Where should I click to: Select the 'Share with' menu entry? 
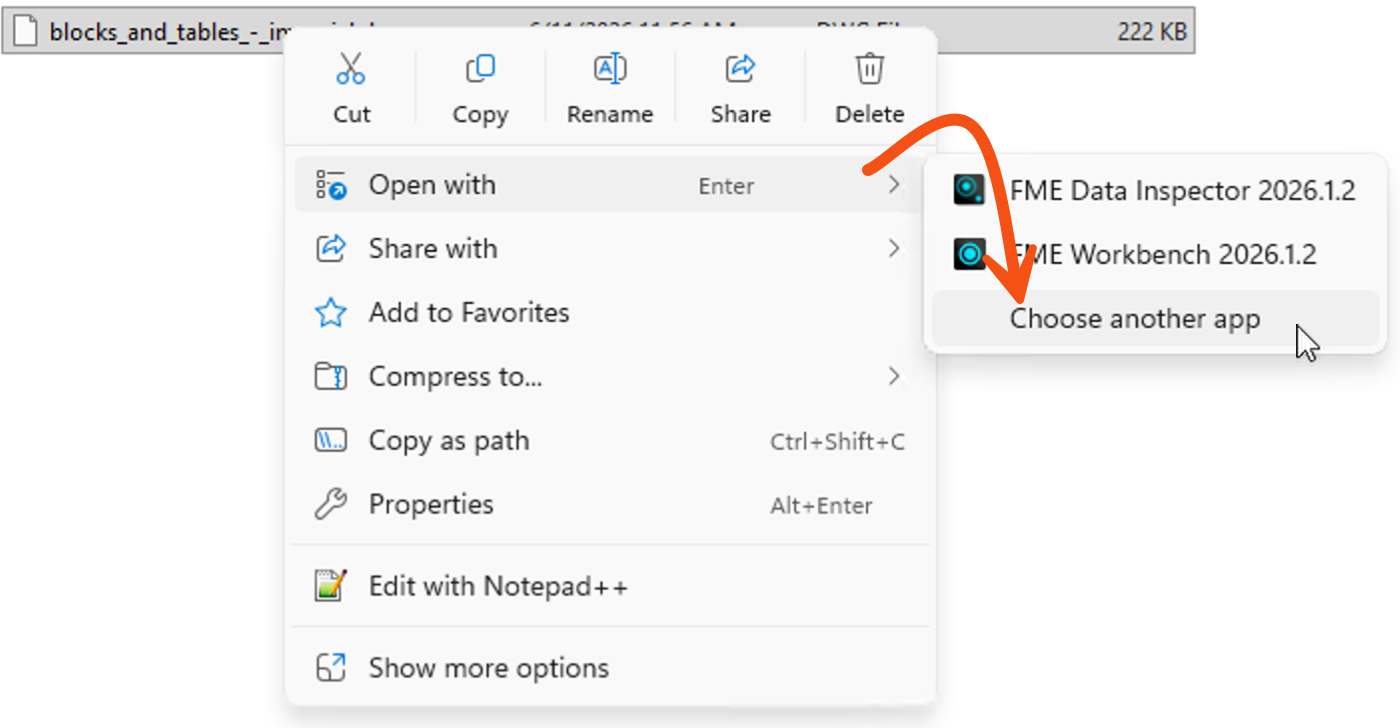pos(610,249)
